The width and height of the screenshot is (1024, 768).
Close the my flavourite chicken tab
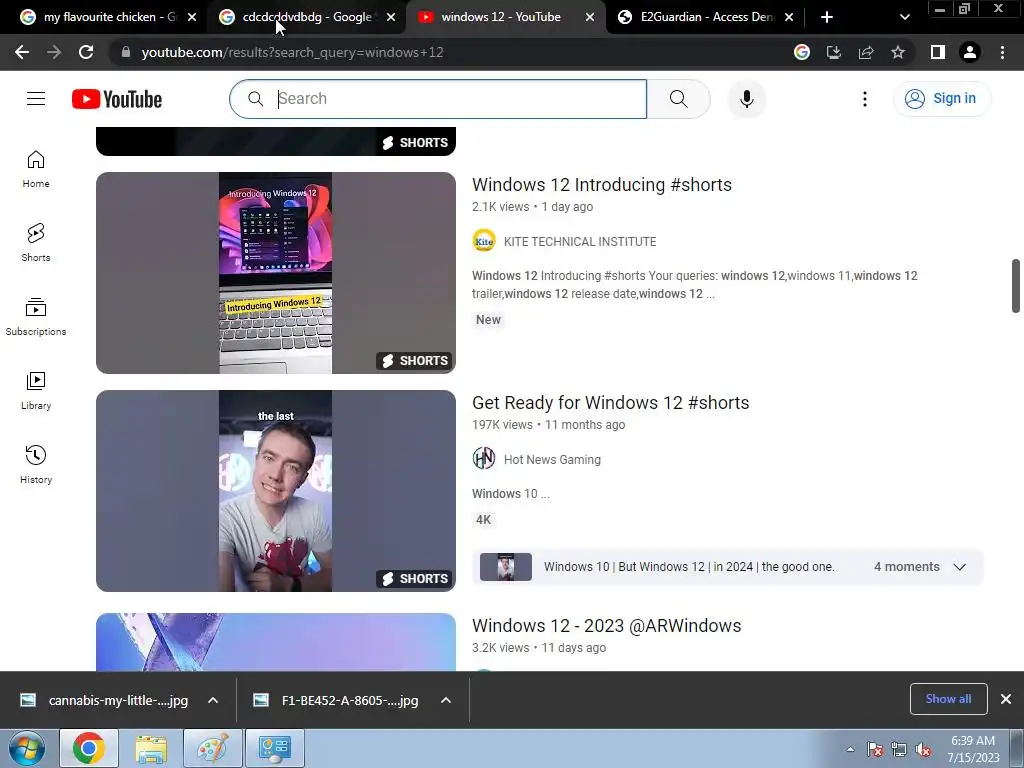pos(192,17)
